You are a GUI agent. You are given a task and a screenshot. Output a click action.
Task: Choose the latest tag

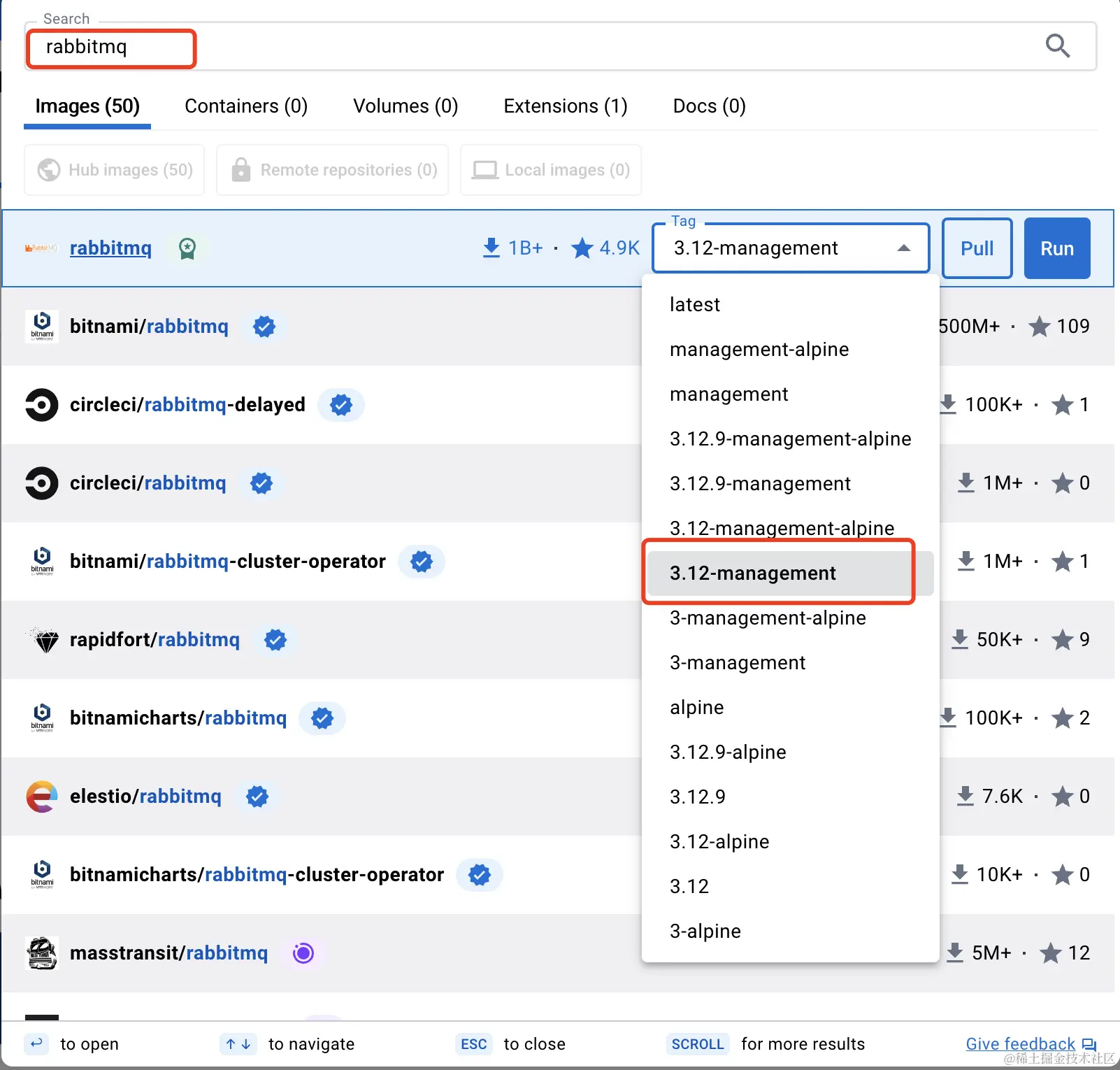coord(791,305)
